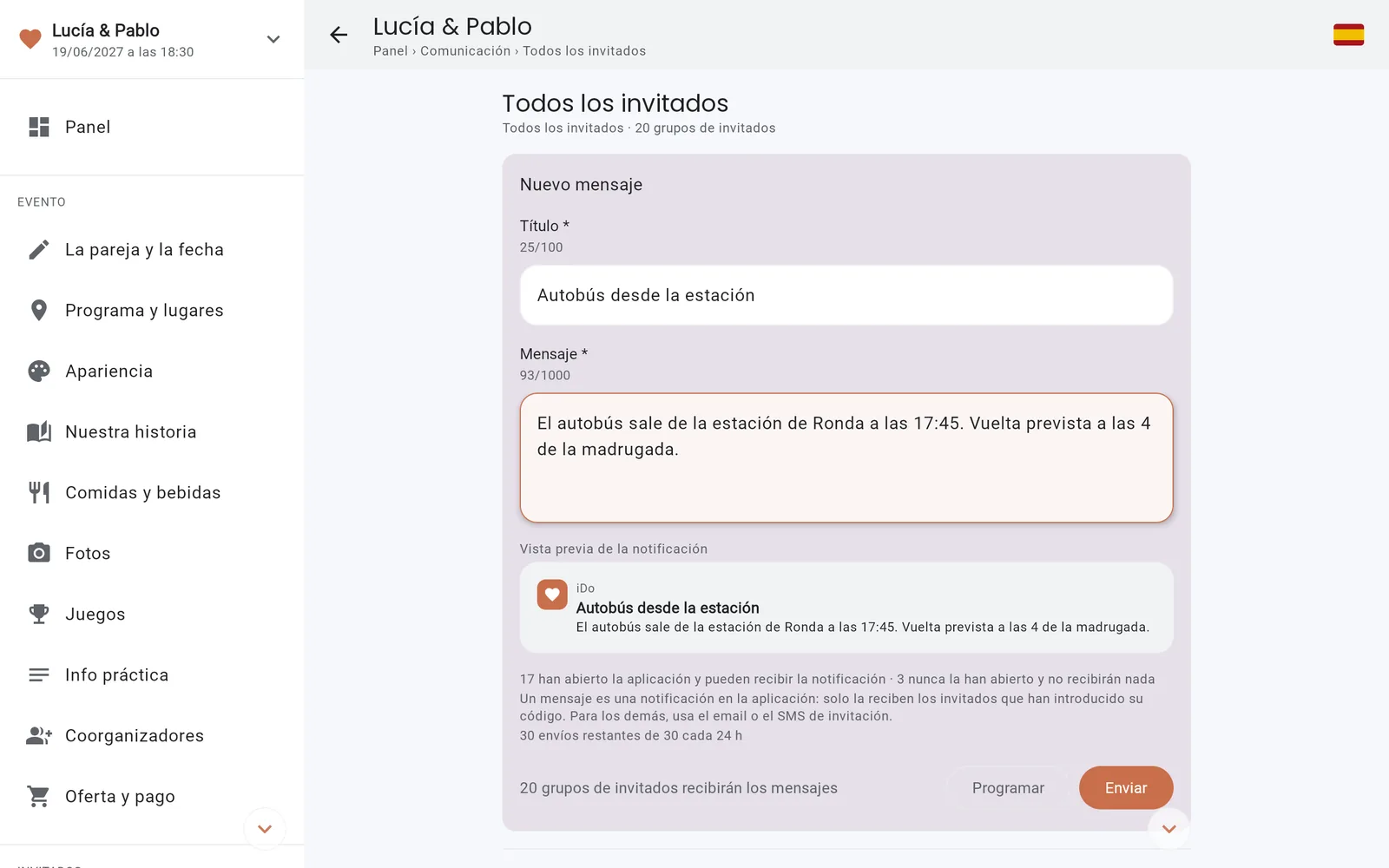Image resolution: width=1389 pixels, height=868 pixels.
Task: Open the Nuestra historia section
Action: click(152, 432)
